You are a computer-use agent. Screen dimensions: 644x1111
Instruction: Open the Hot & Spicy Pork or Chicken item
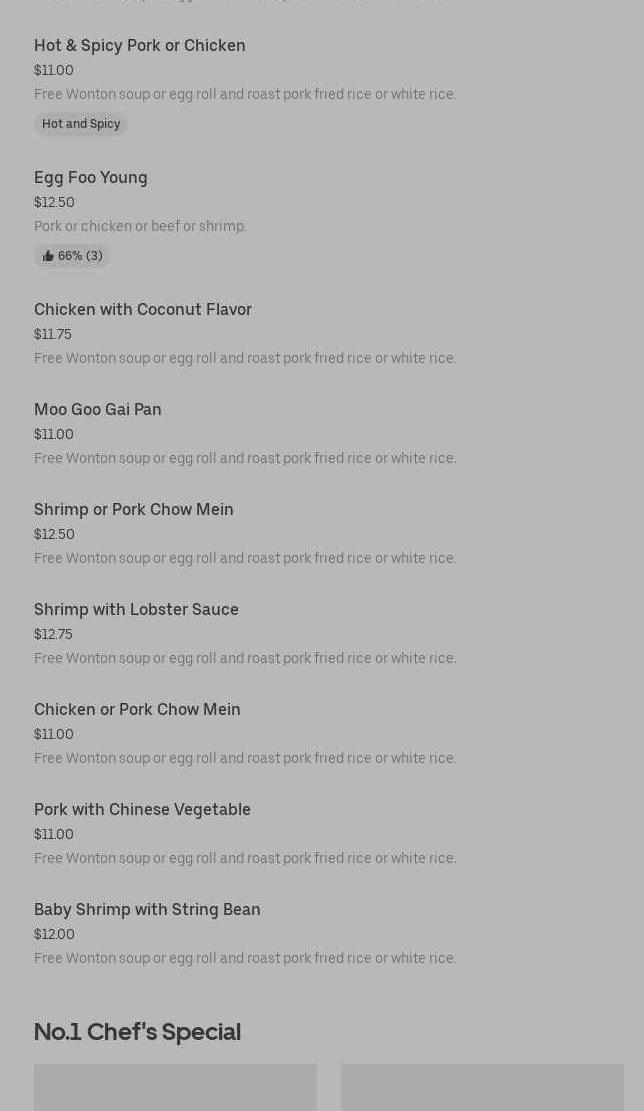(139, 46)
